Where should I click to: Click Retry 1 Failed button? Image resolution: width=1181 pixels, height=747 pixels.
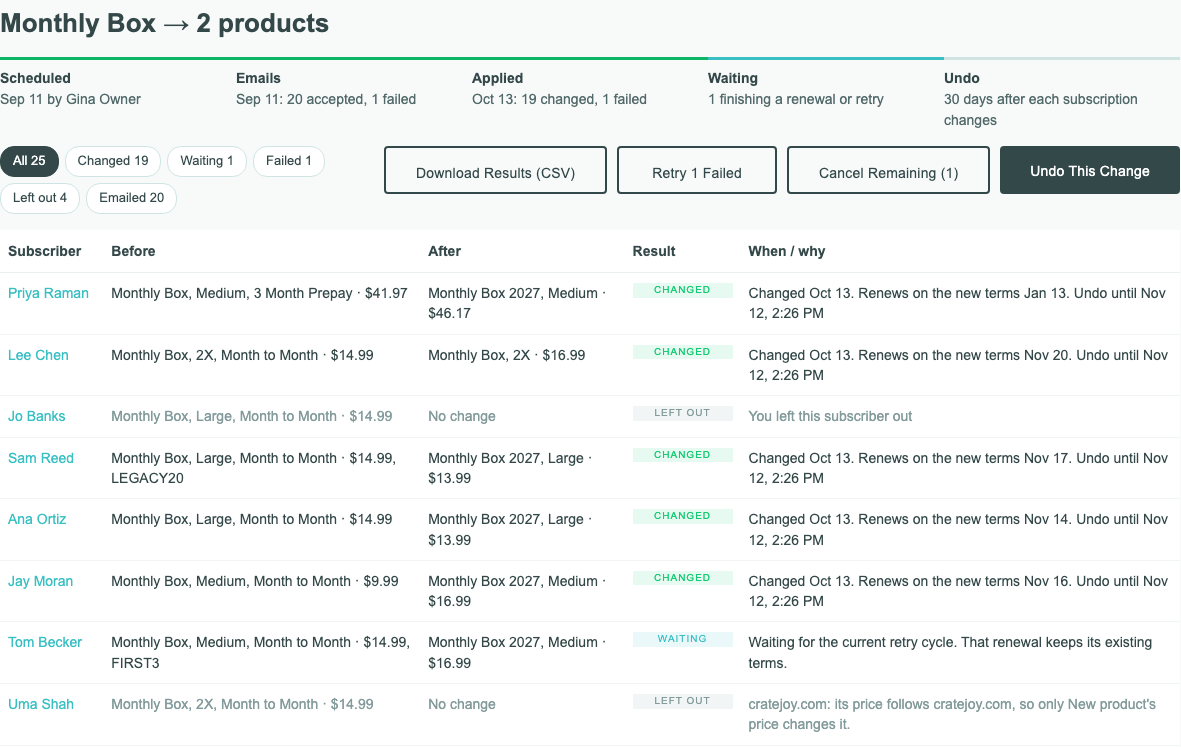click(x=697, y=170)
